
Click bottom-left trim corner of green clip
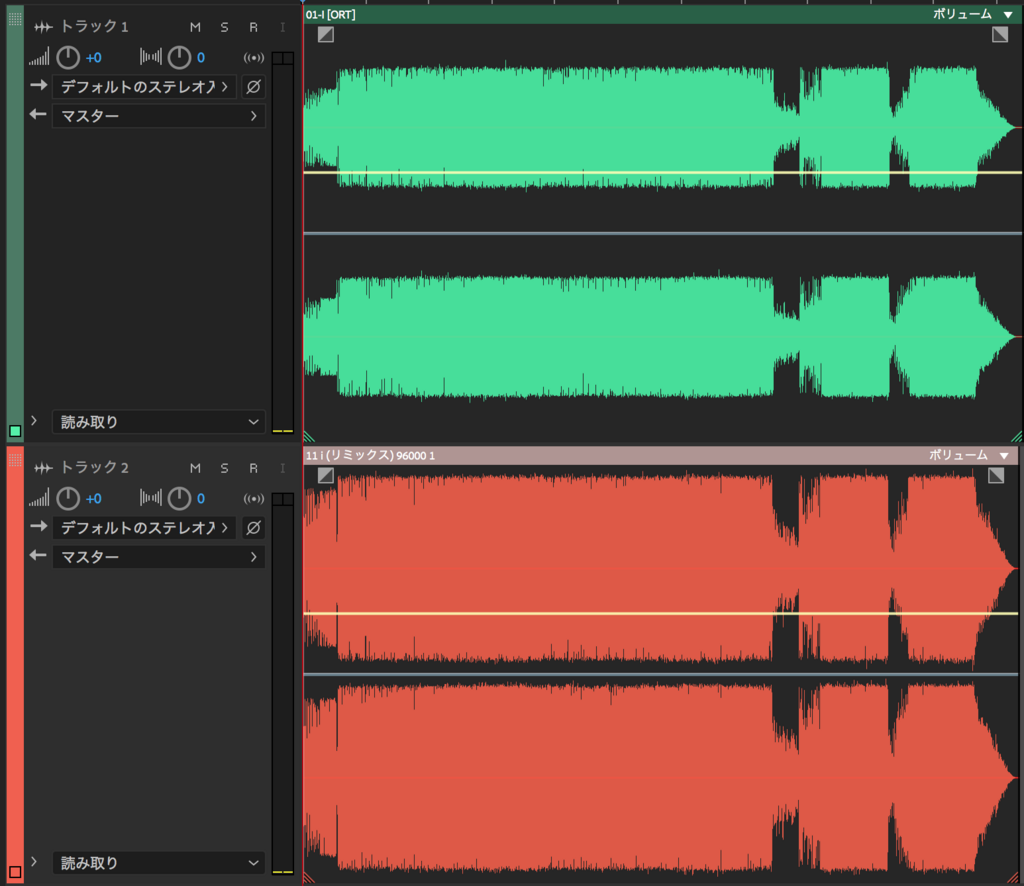point(310,437)
